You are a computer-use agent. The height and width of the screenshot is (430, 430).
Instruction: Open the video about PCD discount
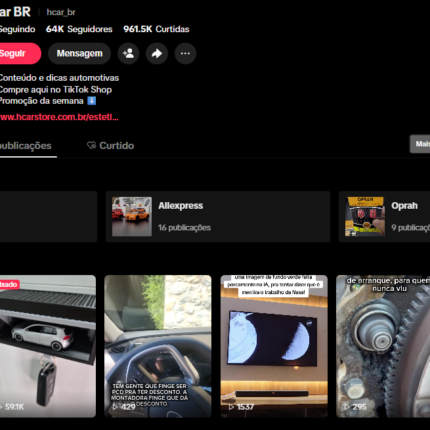click(158, 346)
